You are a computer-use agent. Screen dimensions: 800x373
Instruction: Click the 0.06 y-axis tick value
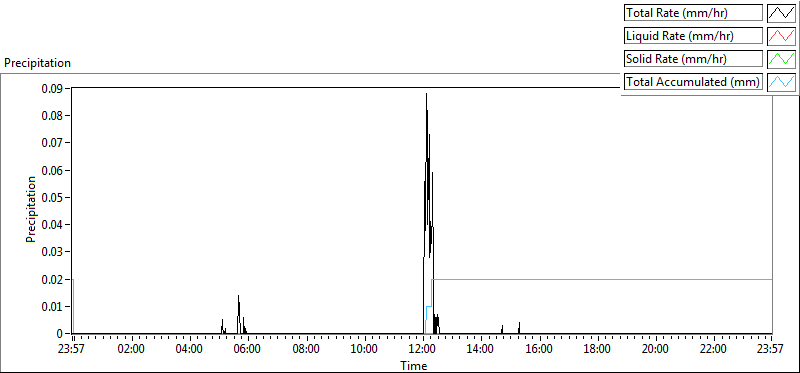tap(53, 170)
